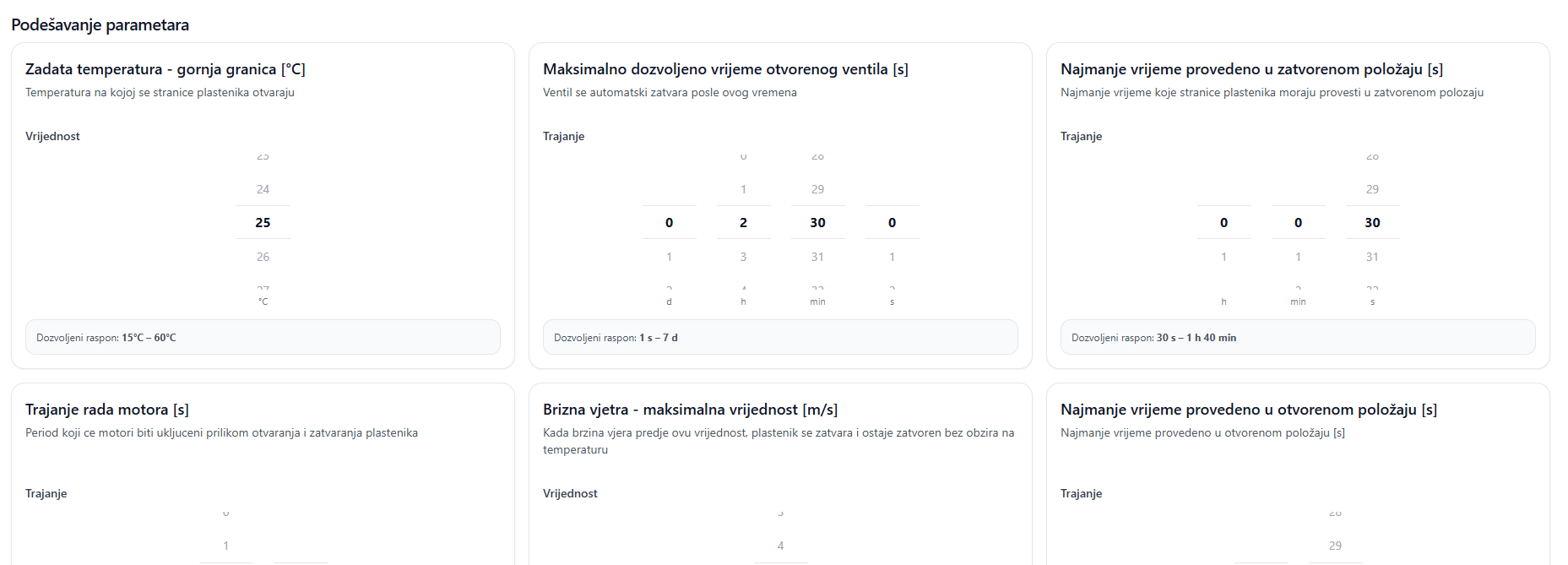Select 31 minutes in valve open time picker
The width and height of the screenshot is (1568, 565).
coord(817,257)
